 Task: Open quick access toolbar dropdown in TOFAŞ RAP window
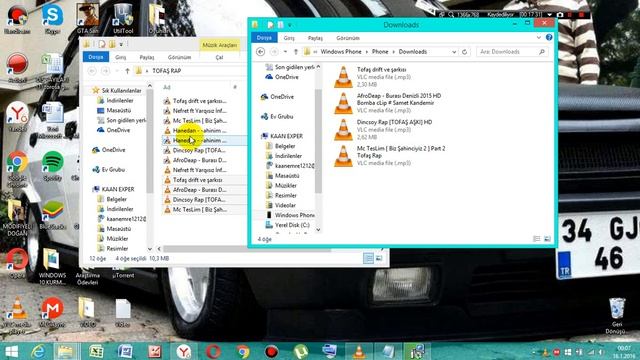121,44
